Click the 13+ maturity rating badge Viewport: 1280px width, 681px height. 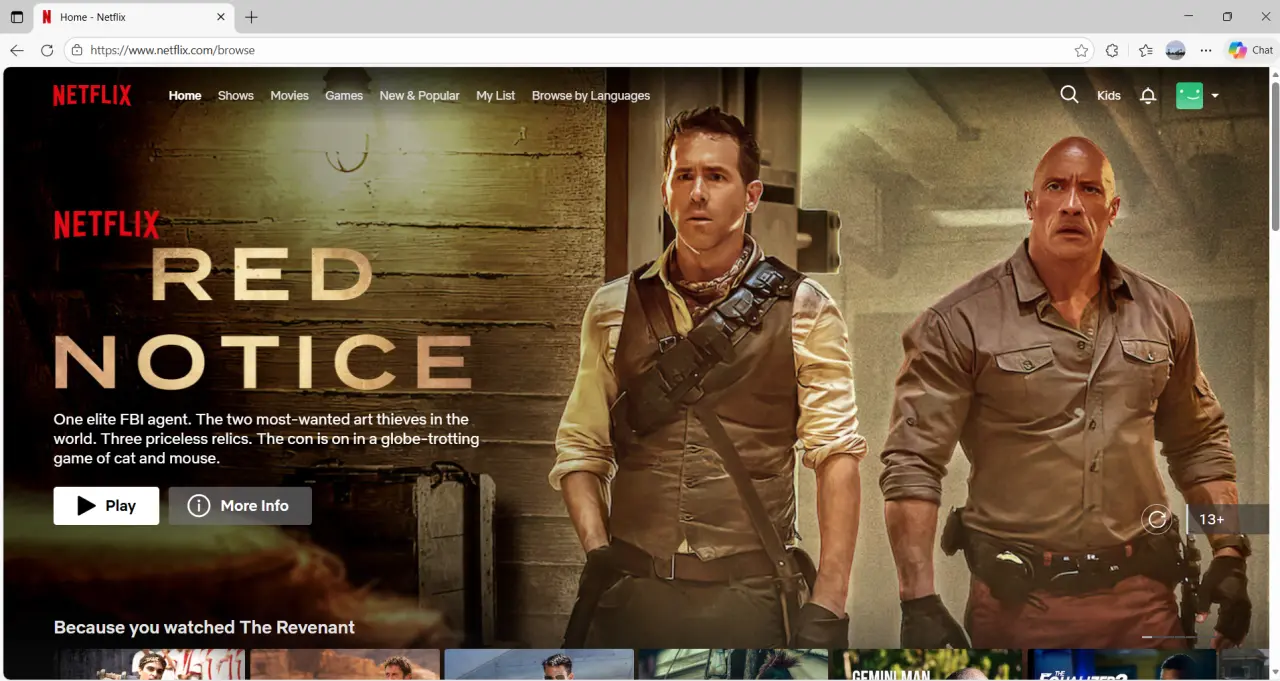click(x=1230, y=519)
